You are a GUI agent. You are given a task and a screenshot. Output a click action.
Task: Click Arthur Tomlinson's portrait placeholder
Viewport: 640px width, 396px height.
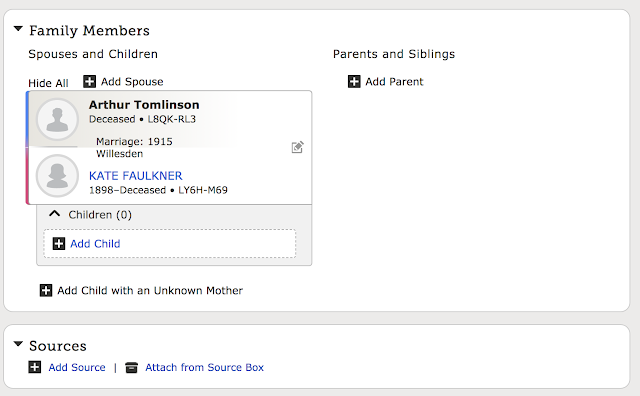pyautogui.click(x=57, y=119)
